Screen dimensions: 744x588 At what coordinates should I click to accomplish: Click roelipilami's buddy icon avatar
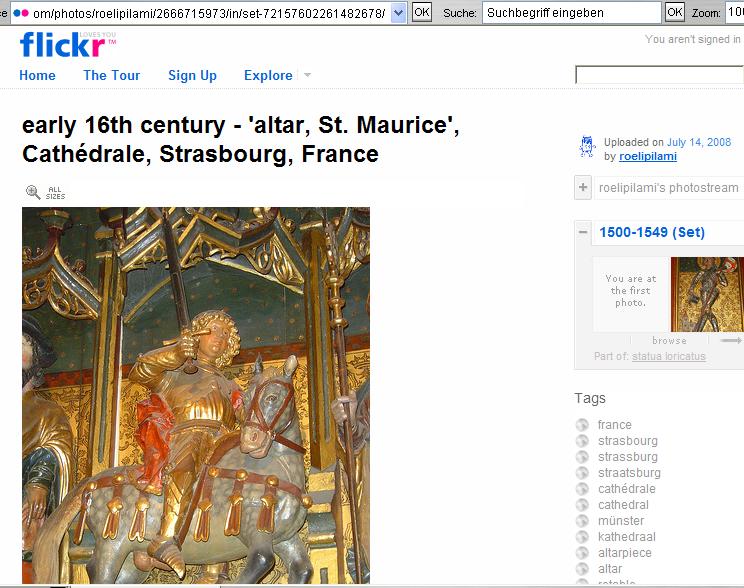click(x=587, y=147)
